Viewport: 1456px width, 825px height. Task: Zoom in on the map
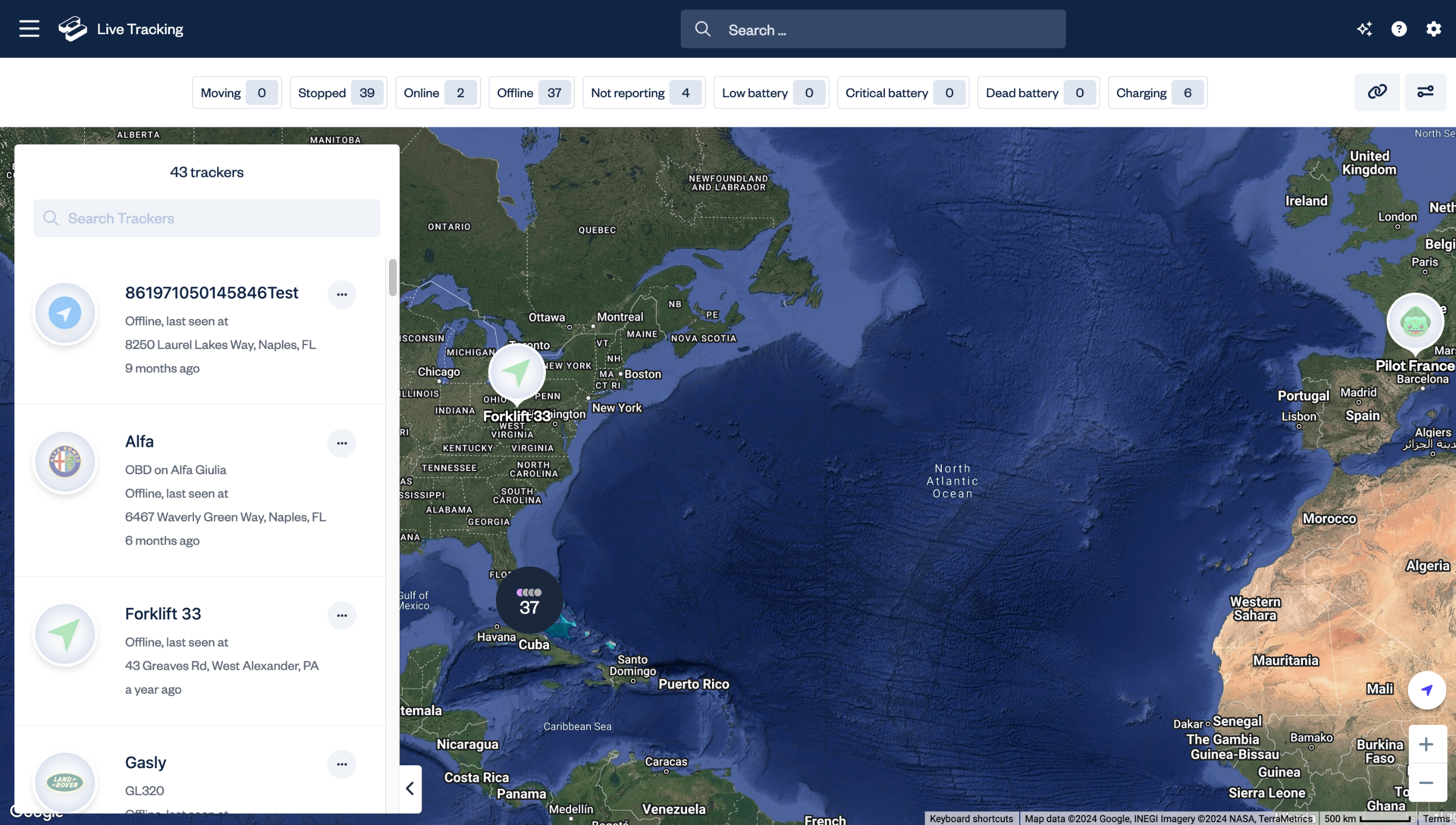[x=1426, y=744]
